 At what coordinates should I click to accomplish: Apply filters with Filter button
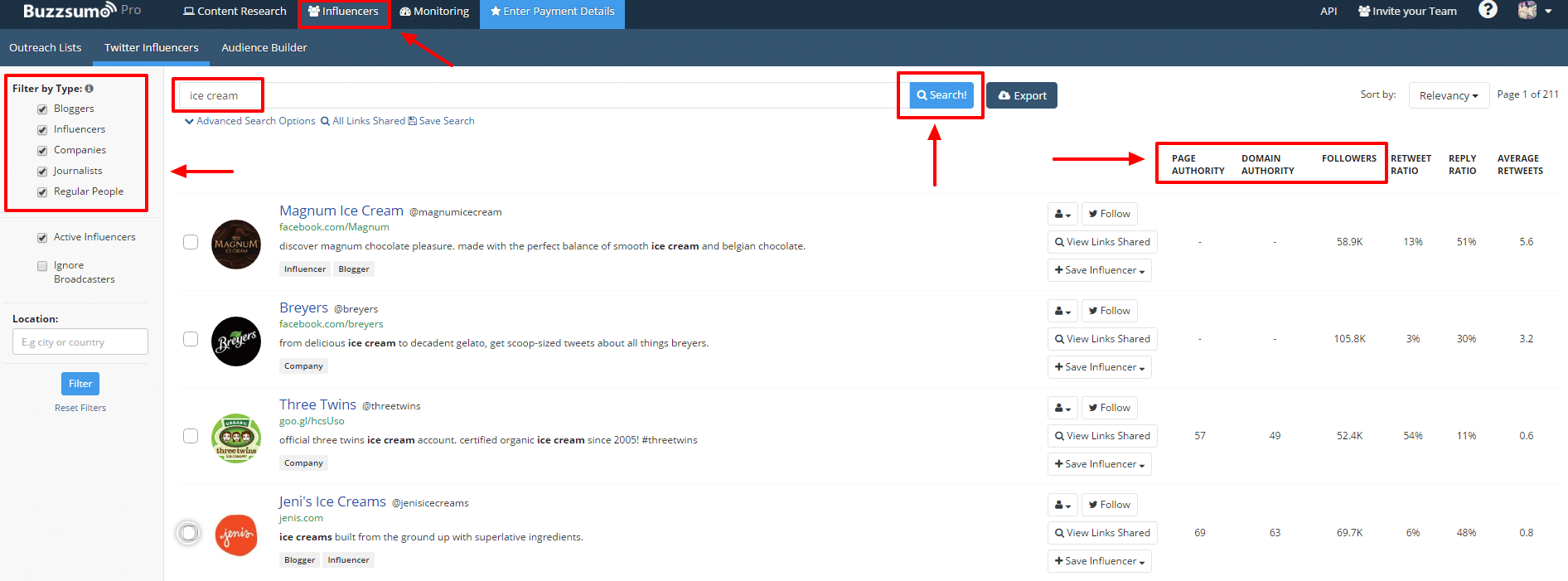pyautogui.click(x=80, y=384)
